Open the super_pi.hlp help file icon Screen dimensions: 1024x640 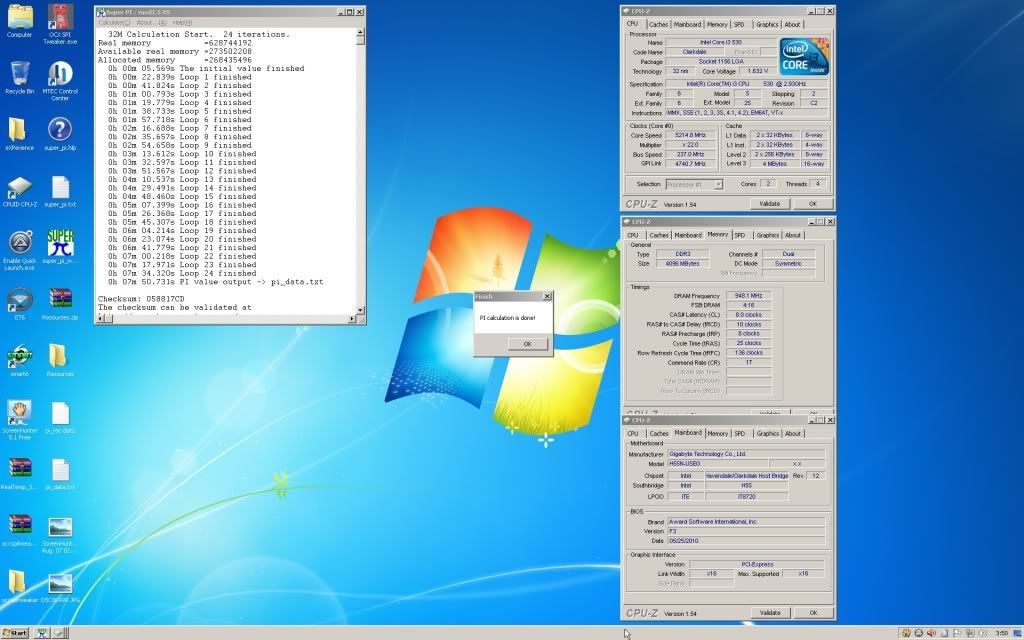click(60, 130)
